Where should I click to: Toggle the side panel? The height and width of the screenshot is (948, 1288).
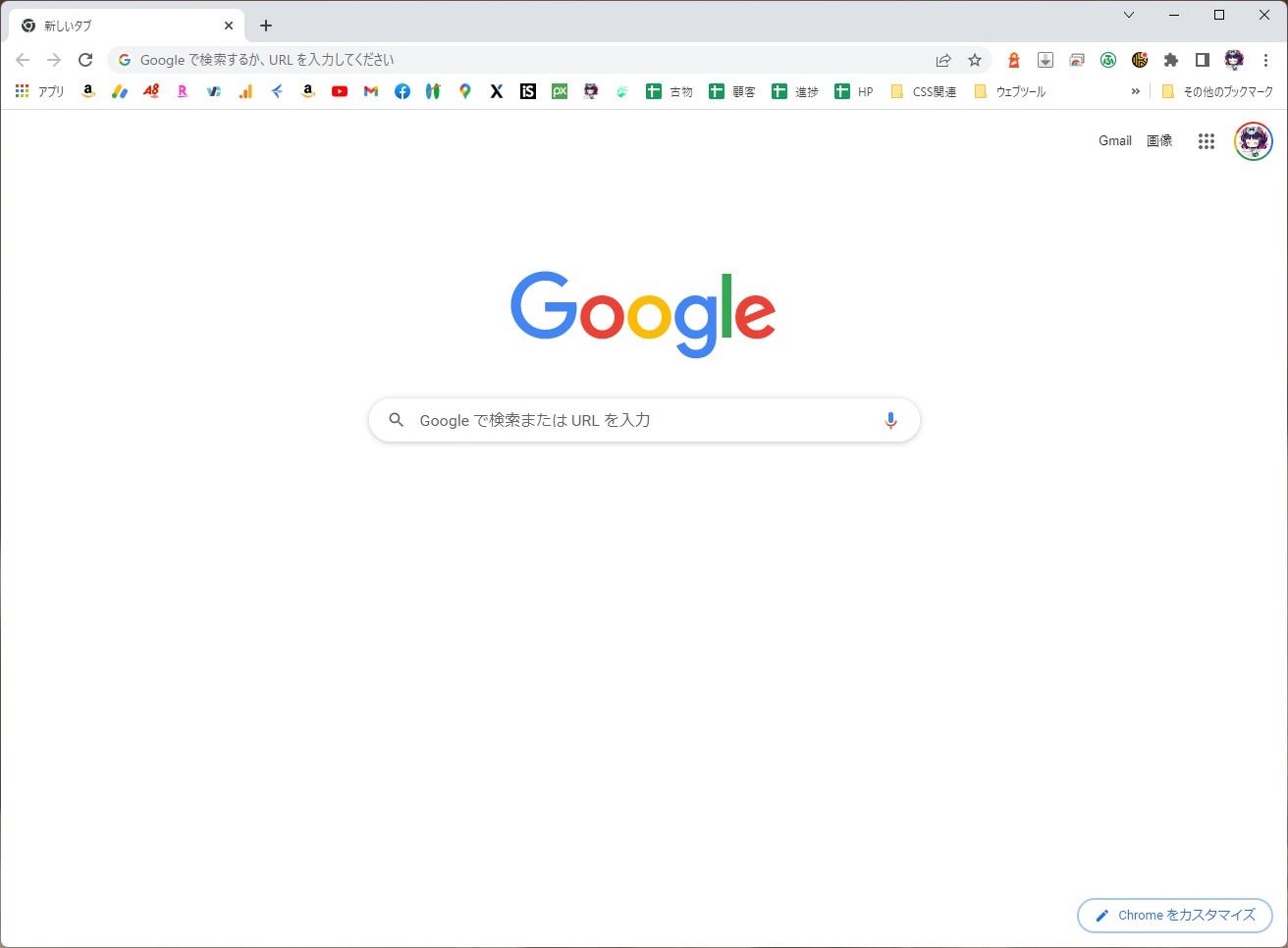click(x=1203, y=60)
